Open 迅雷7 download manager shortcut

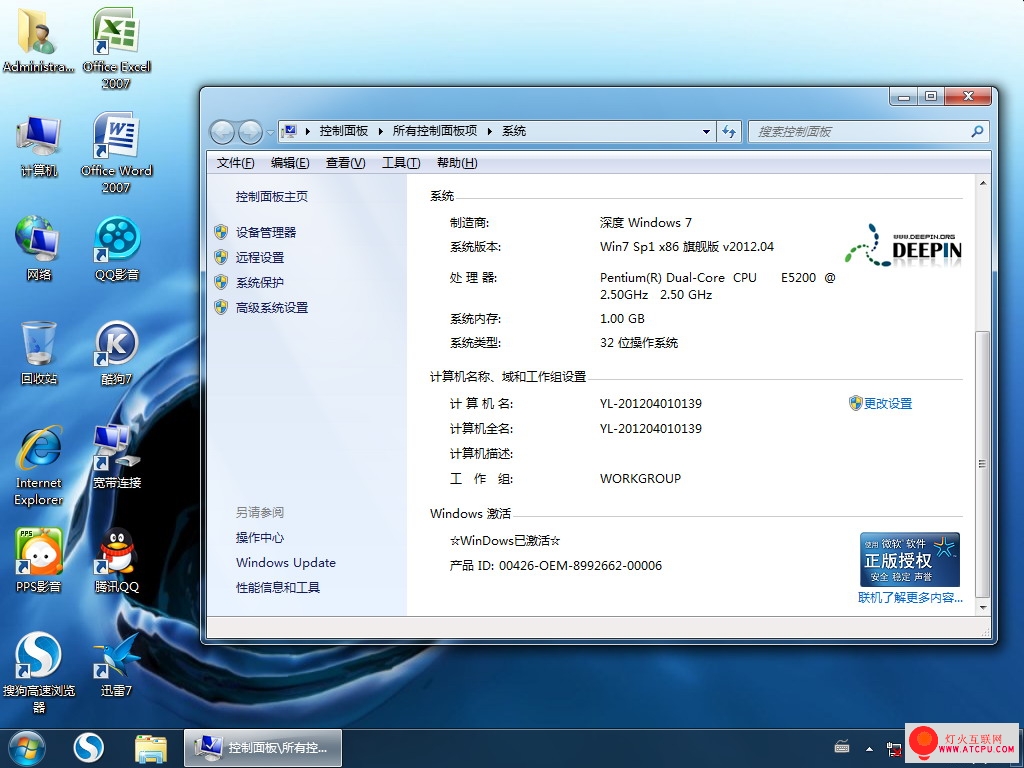[x=117, y=664]
